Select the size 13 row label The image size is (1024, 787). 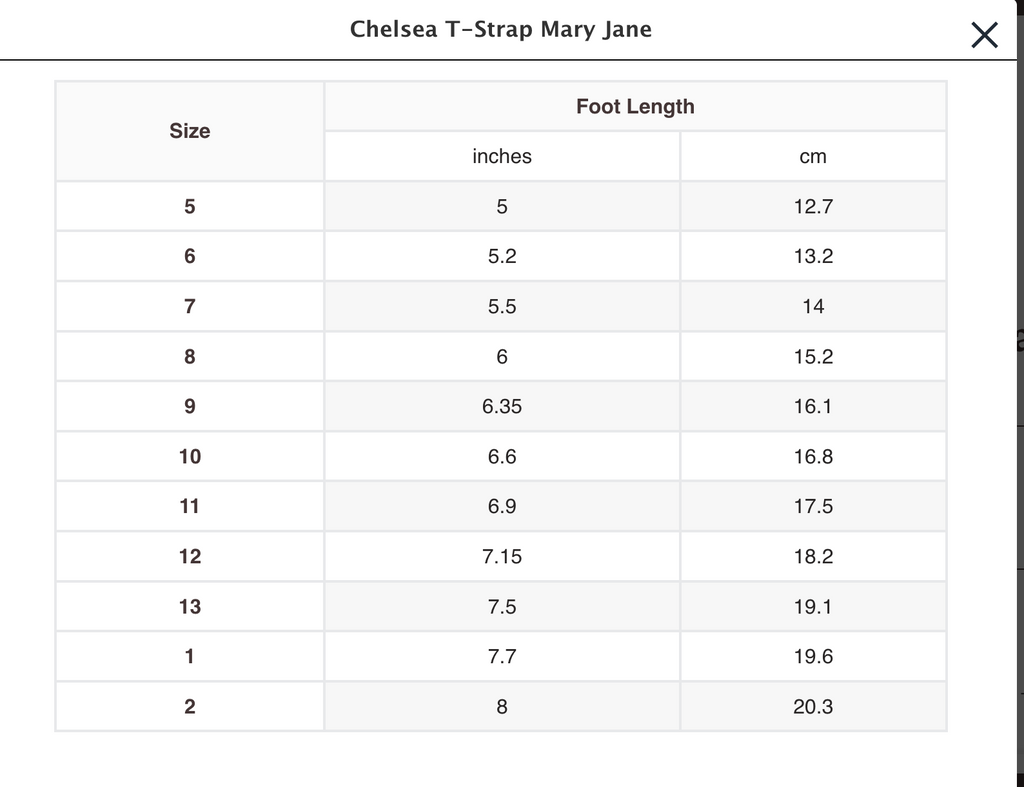[x=190, y=607]
